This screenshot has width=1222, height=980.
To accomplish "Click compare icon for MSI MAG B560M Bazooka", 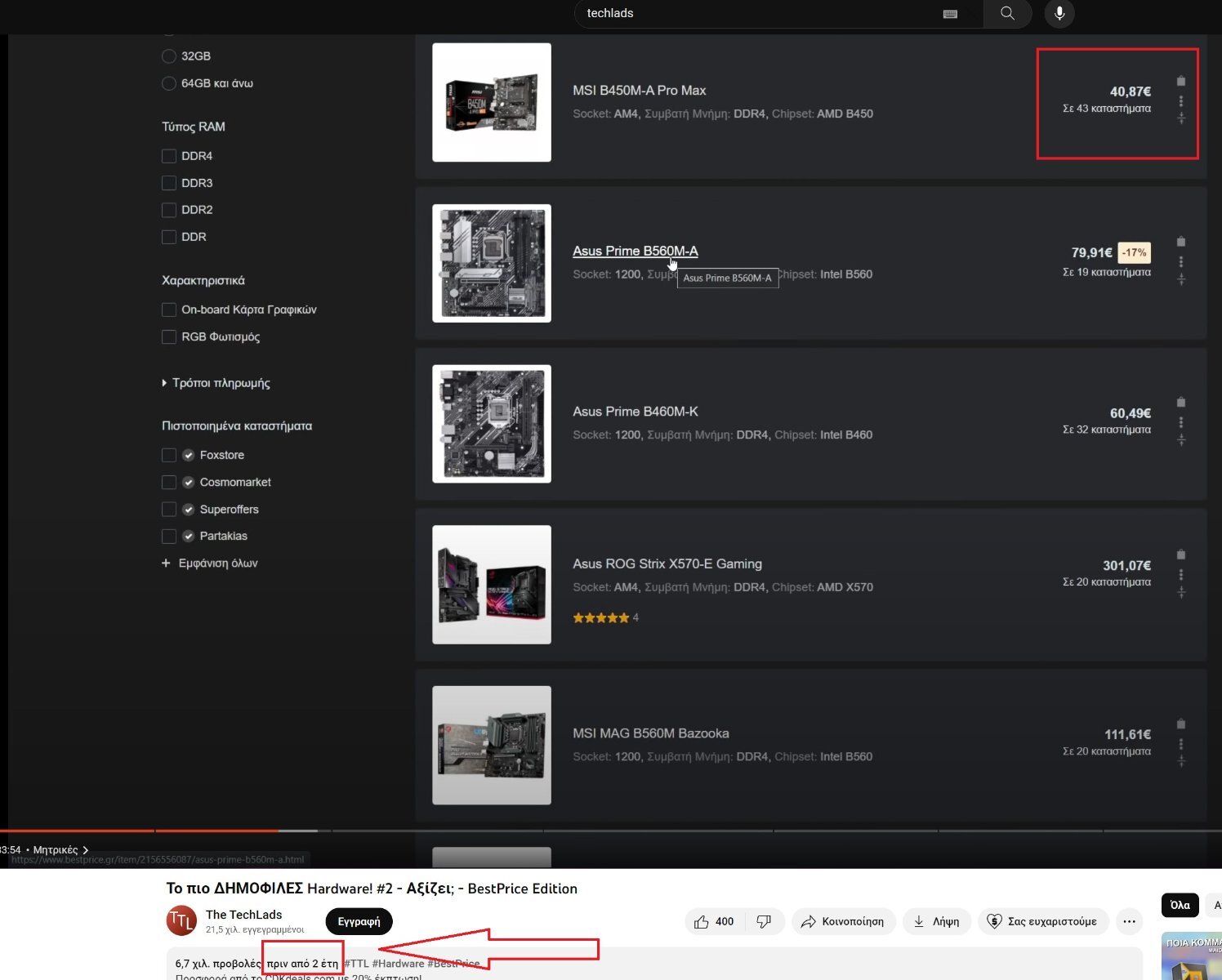I will (x=1181, y=762).
